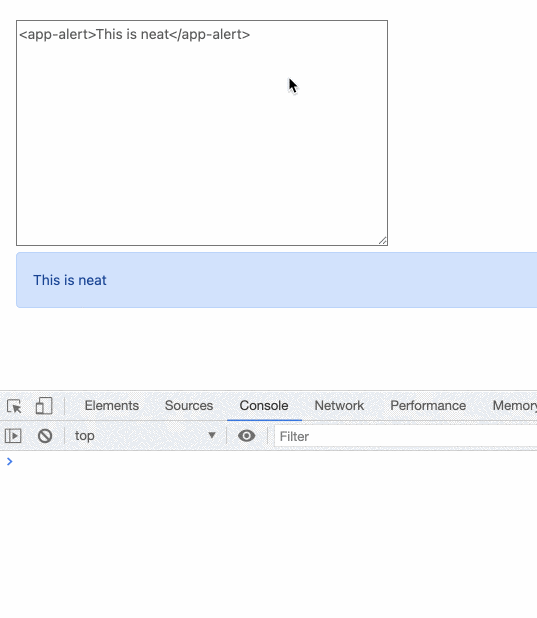Open the Performance tab
Image resolution: width=537 pixels, height=618 pixels.
click(428, 406)
